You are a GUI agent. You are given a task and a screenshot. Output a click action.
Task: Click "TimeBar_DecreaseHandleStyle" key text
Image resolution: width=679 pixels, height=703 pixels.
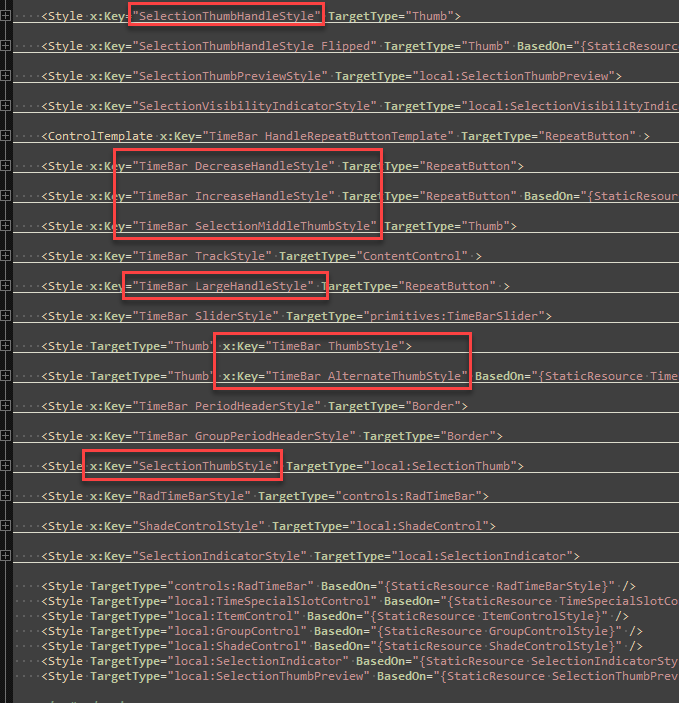[234, 166]
